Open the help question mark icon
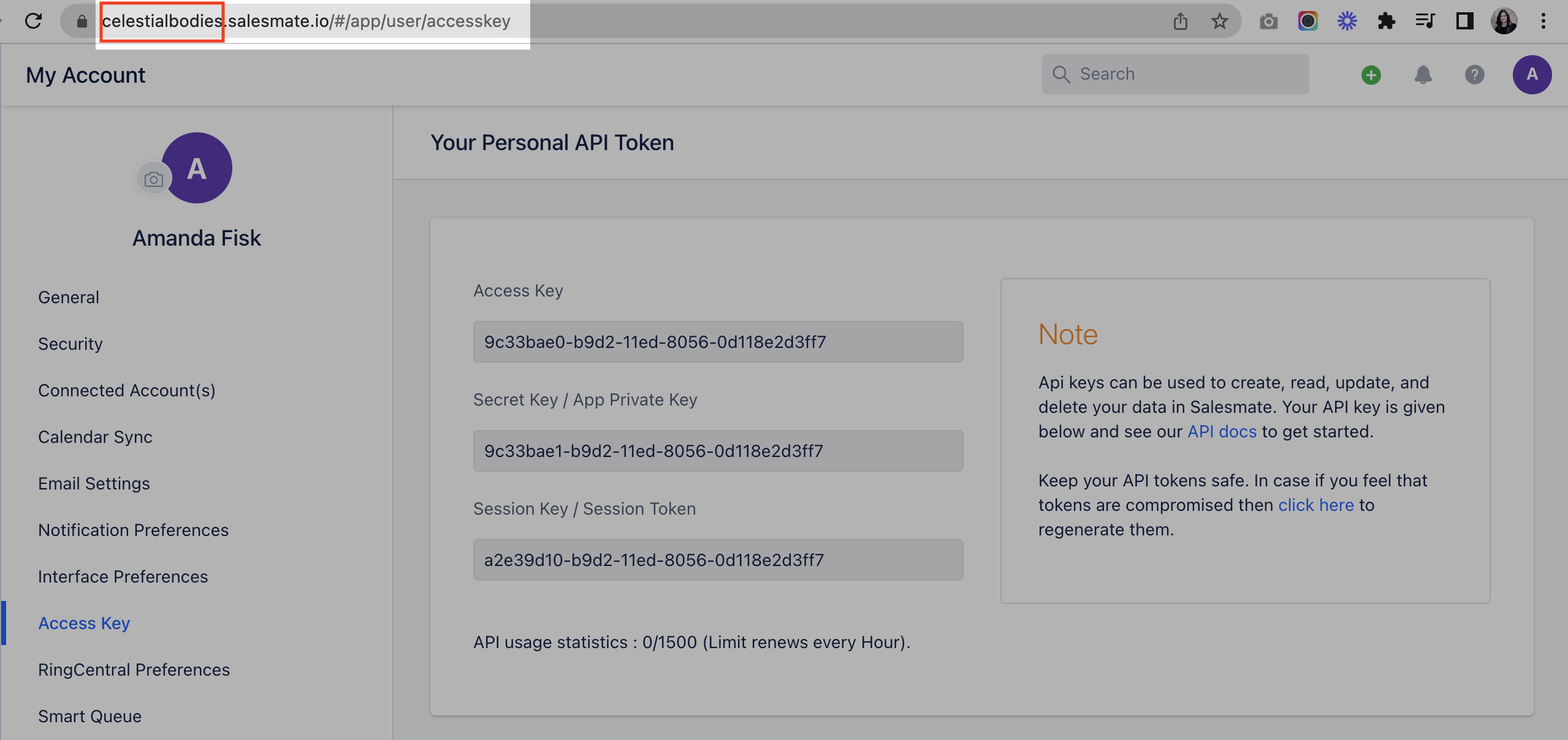The image size is (1568, 740). 1474,75
